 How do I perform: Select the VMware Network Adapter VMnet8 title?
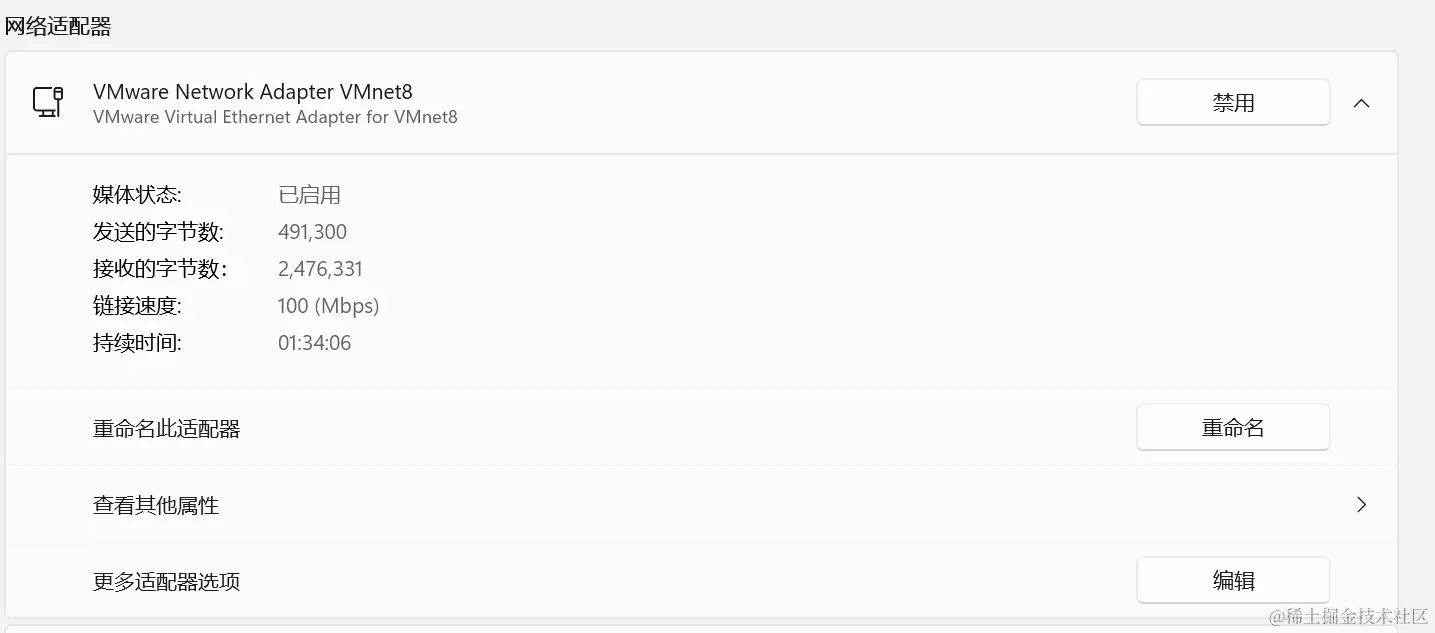point(253,92)
